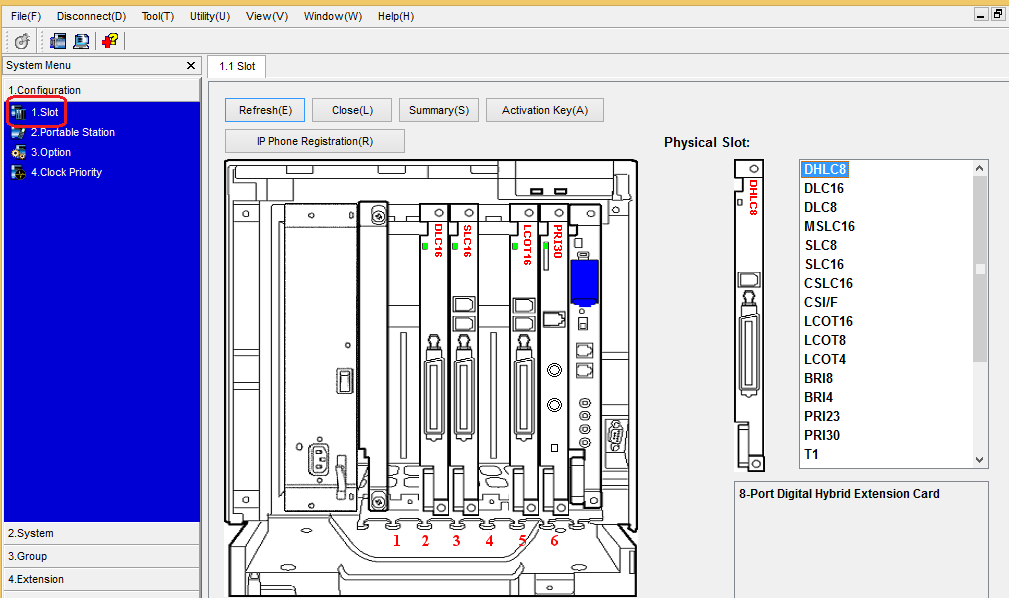Click the Slot icon in Configuration menu
Viewport: 1009px width, 598px height.
tap(19, 112)
